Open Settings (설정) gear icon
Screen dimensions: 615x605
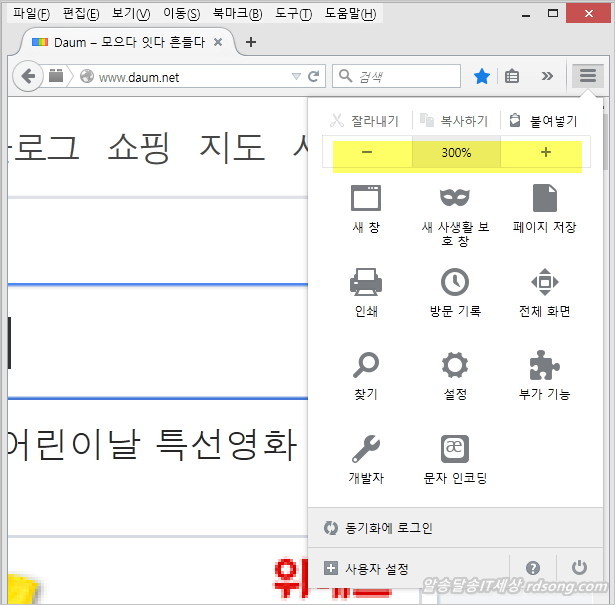[x=455, y=366]
